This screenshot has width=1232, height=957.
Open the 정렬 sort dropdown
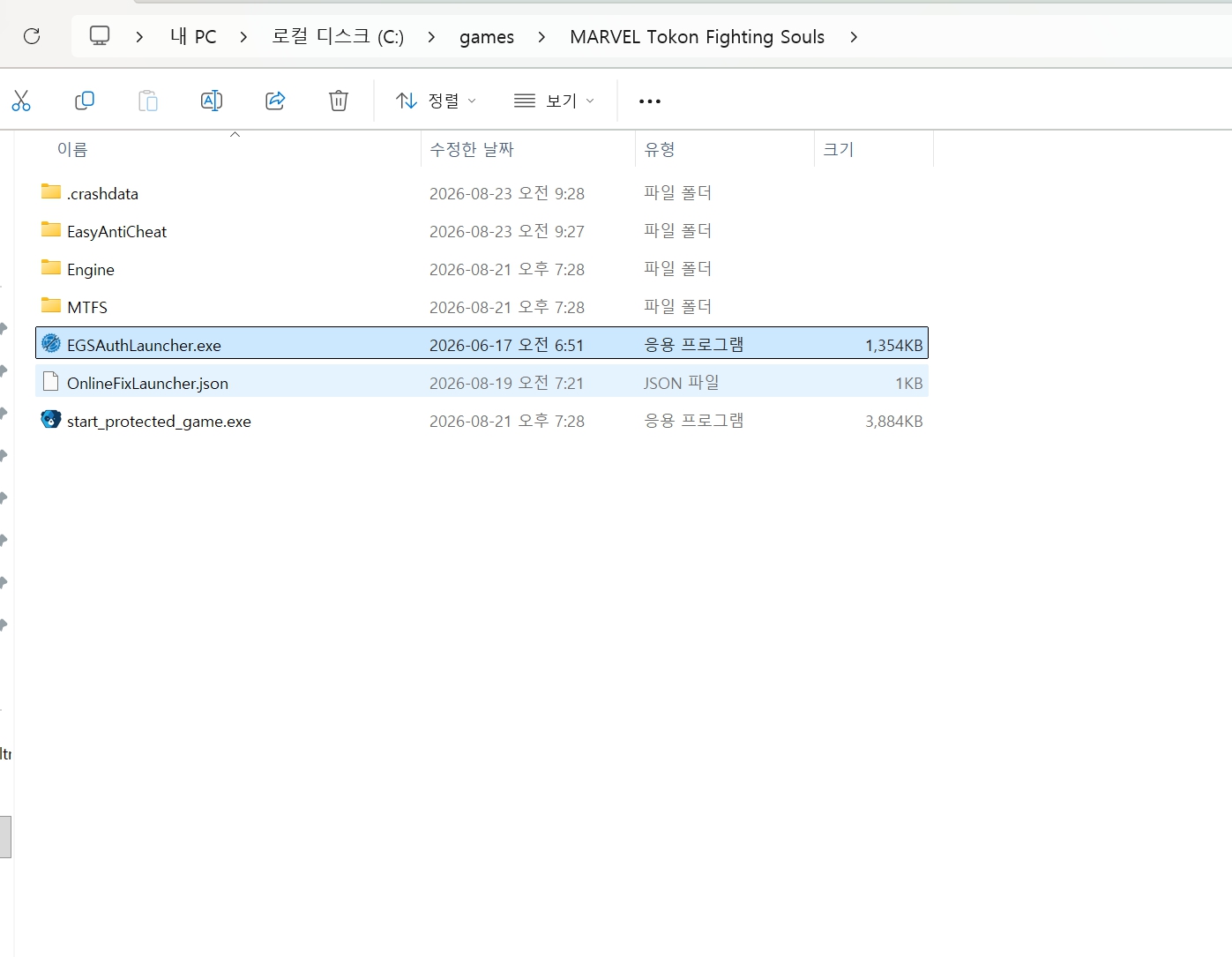(x=437, y=101)
